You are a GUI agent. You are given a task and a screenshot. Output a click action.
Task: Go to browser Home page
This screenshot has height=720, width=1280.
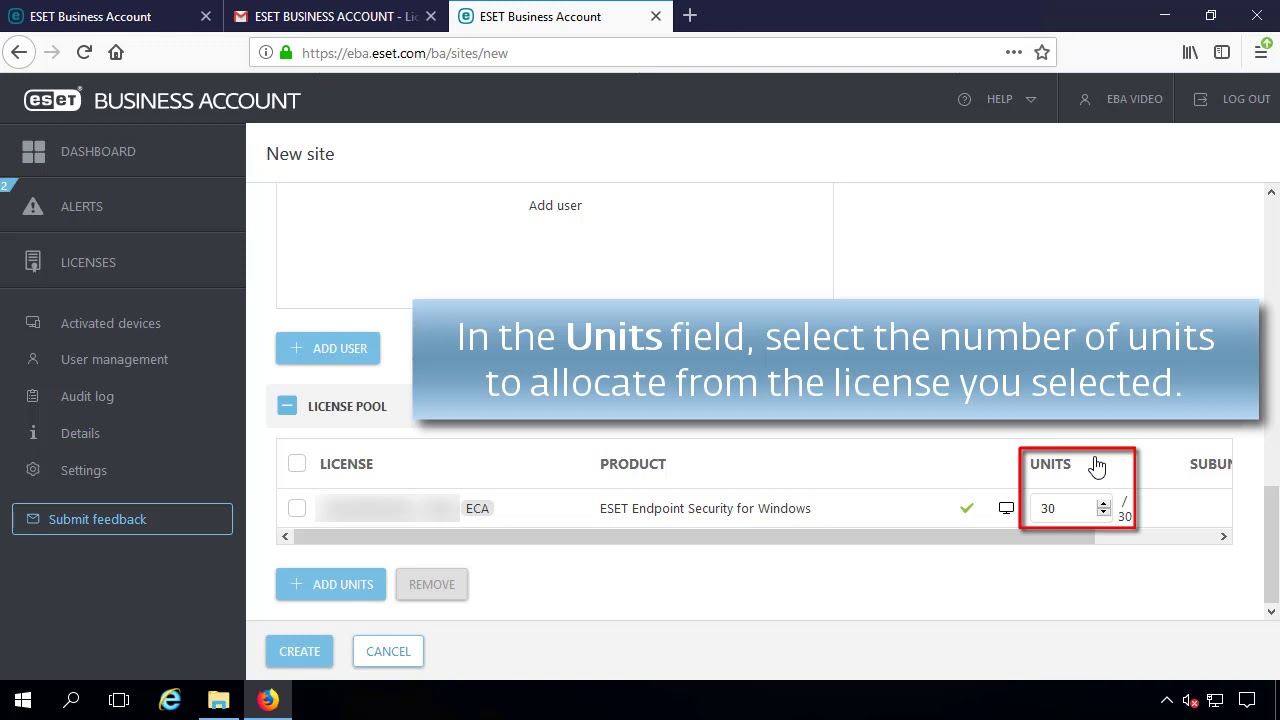[116, 52]
